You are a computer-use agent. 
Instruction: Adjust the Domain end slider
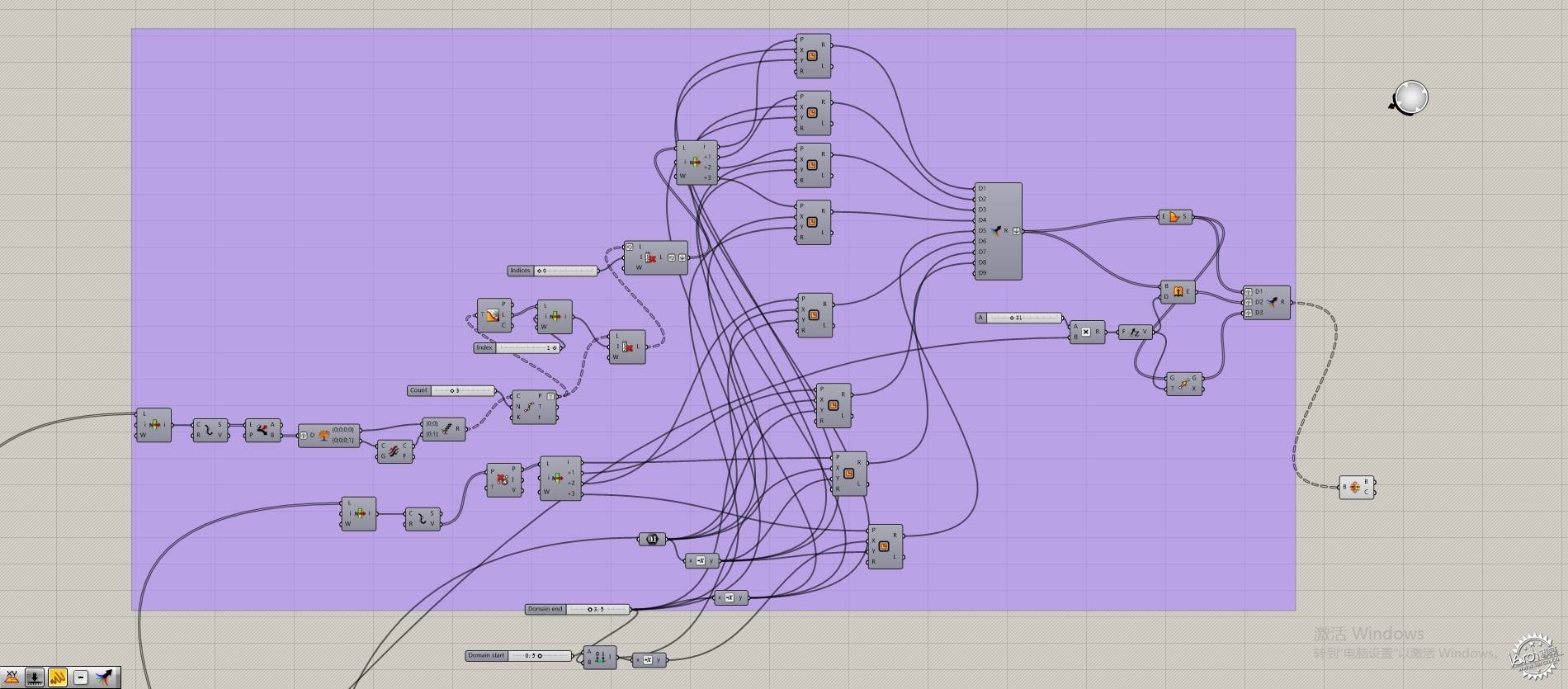click(x=577, y=609)
